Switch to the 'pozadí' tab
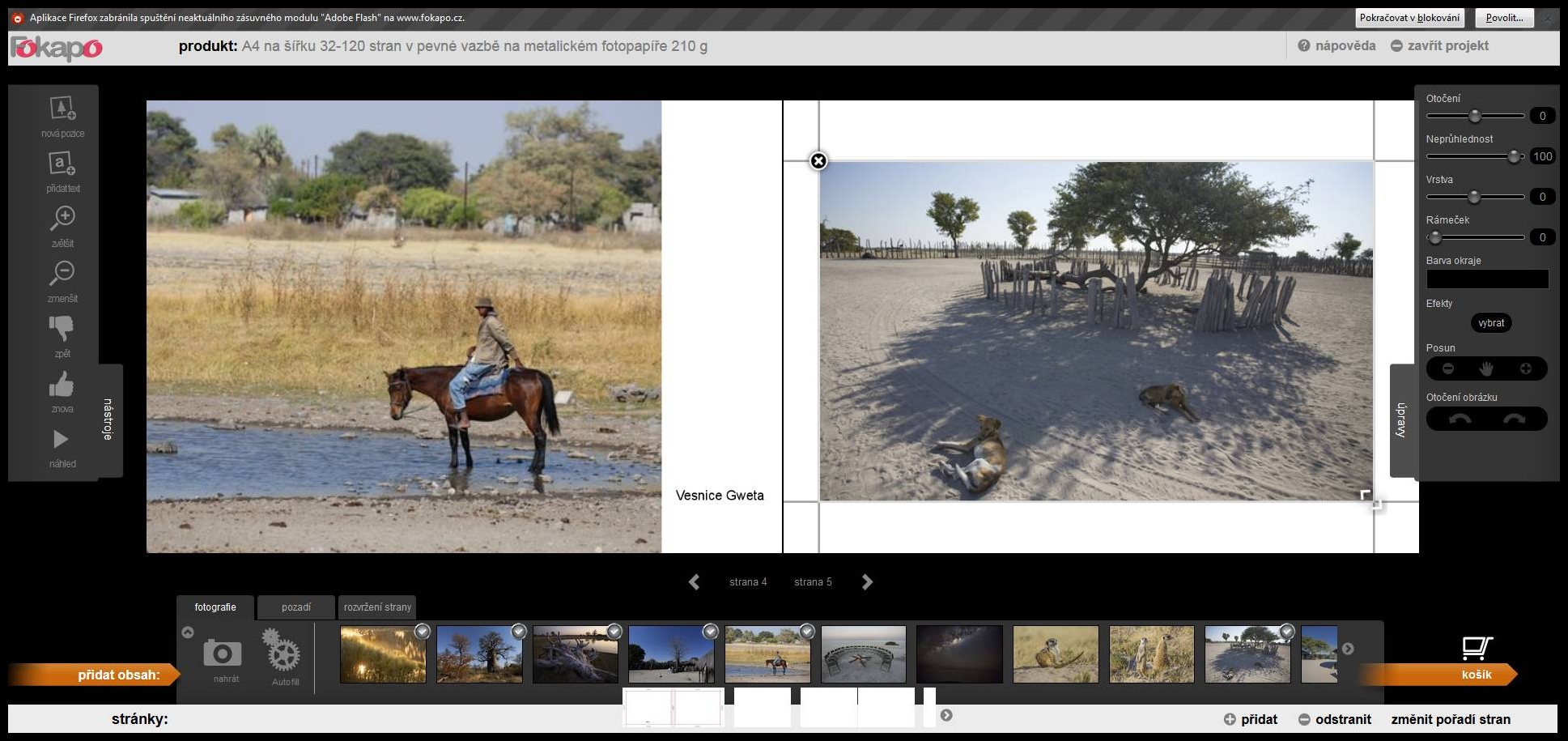This screenshot has width=1568, height=741. click(x=296, y=607)
